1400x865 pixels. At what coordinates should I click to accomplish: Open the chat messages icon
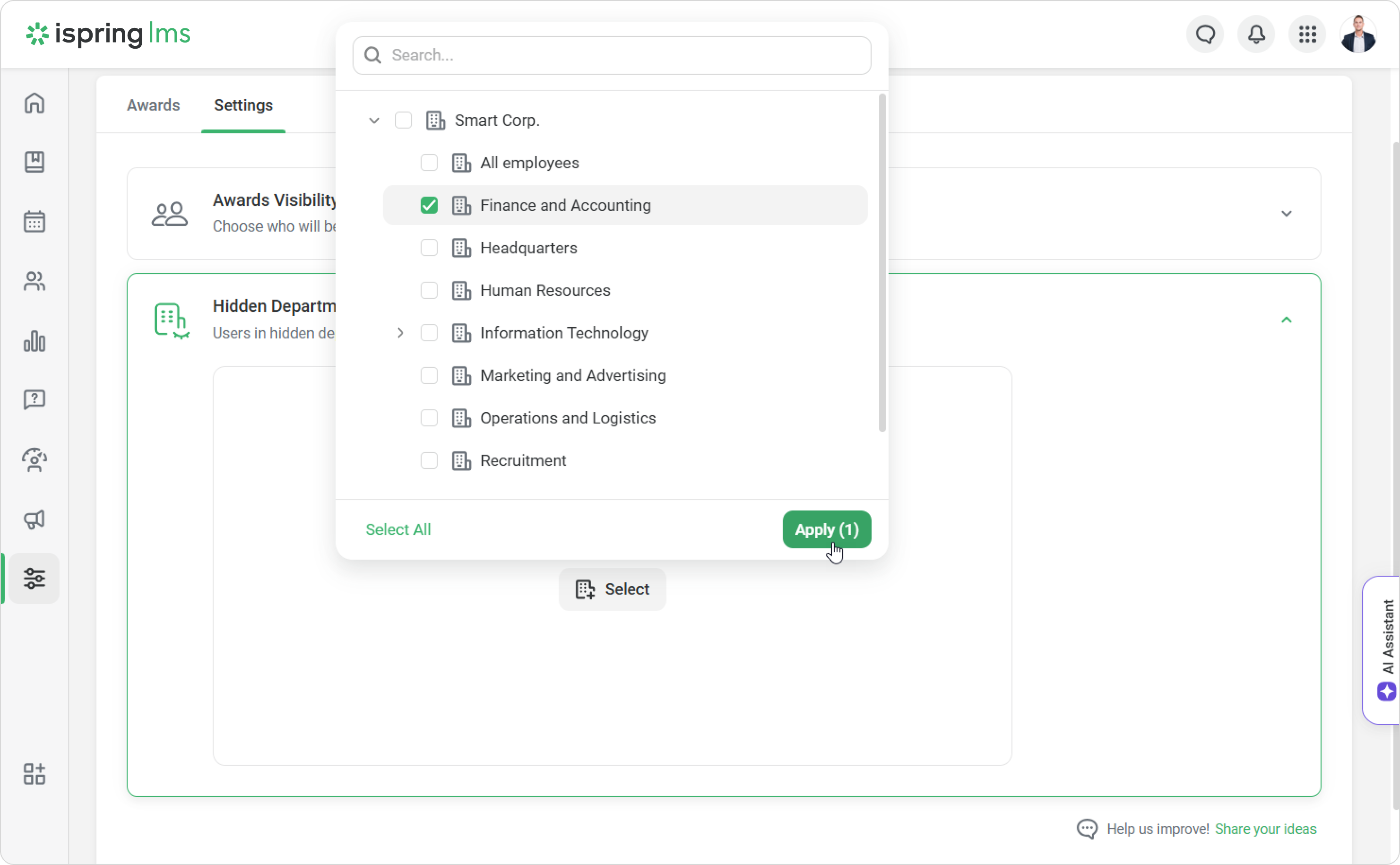click(x=1205, y=35)
